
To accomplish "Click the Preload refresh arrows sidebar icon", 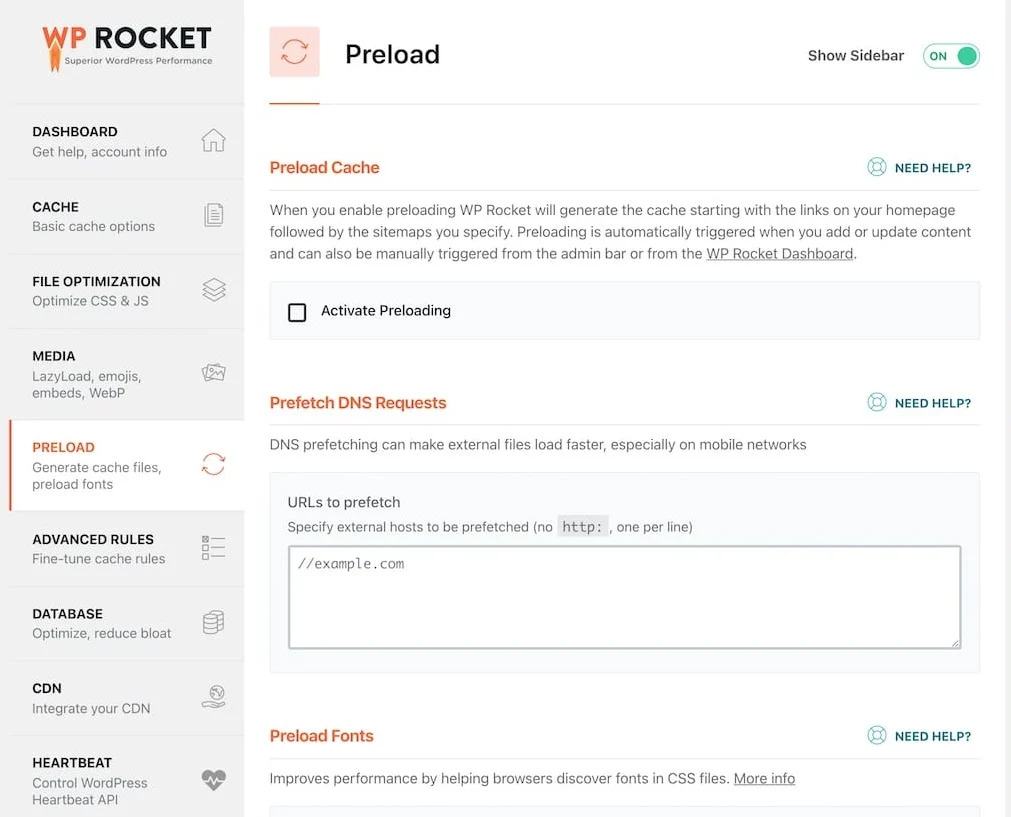I will (x=213, y=464).
